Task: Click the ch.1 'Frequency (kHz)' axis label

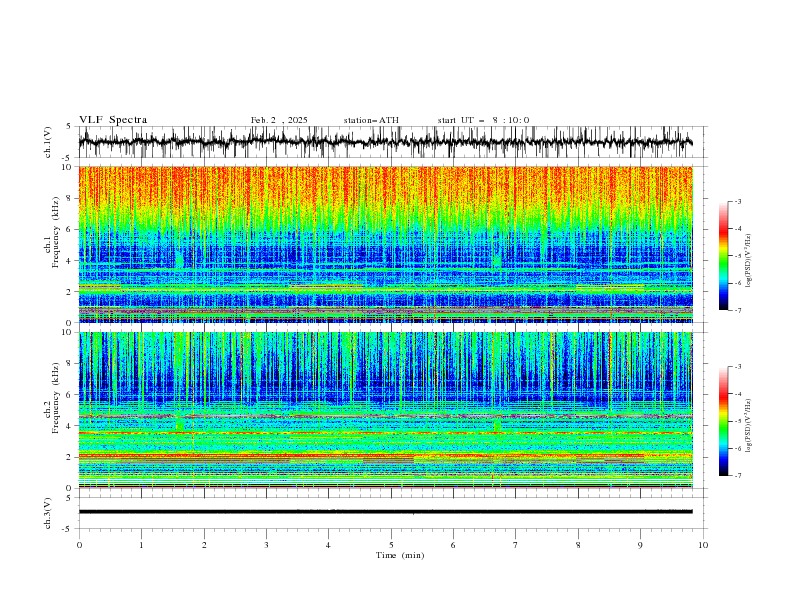Action: [55, 233]
